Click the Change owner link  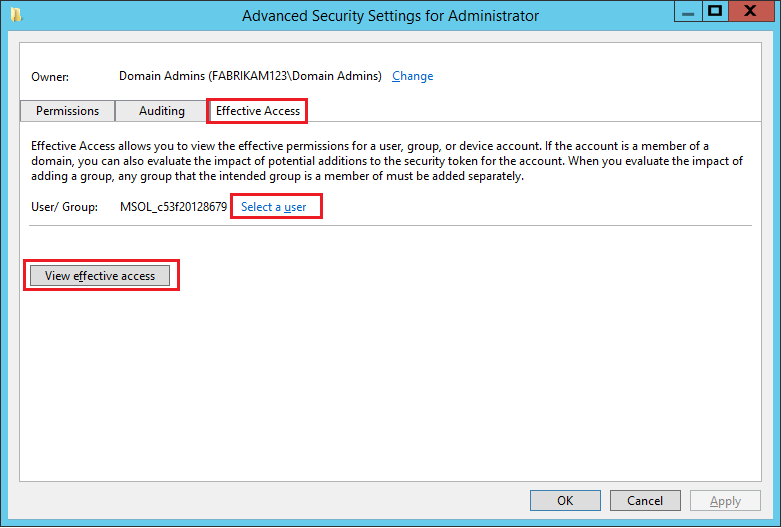(x=413, y=76)
